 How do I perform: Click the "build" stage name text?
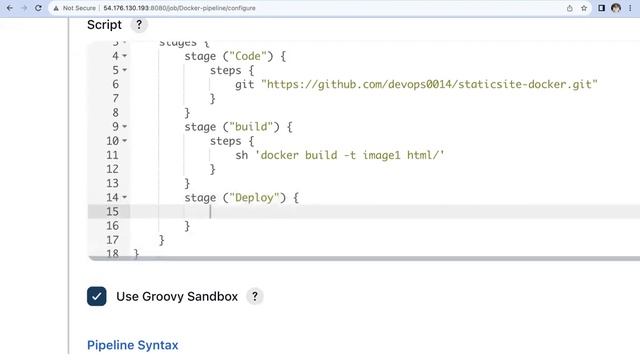pyautogui.click(x=251, y=127)
